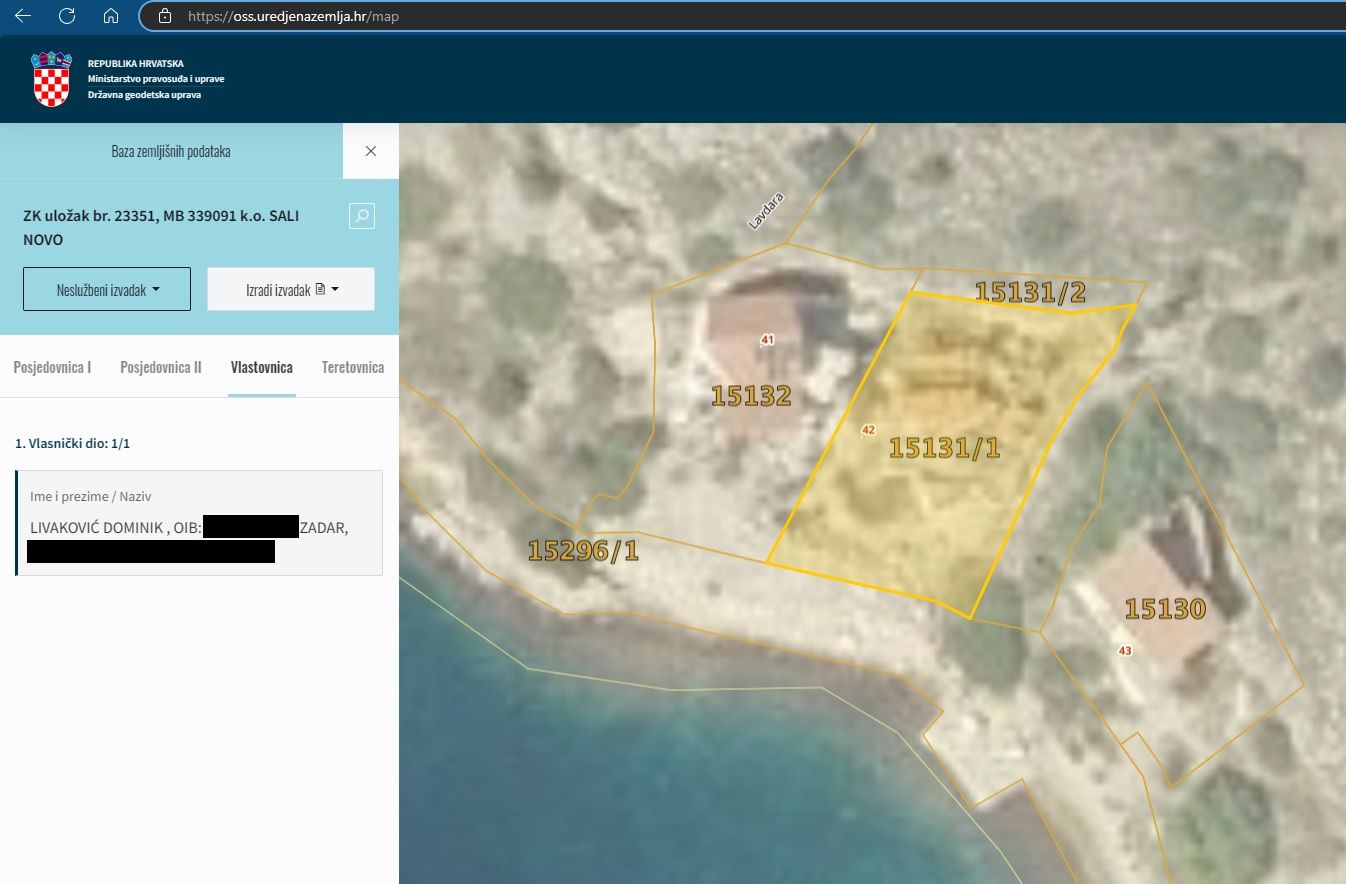Screen dimensions: 1346x884
Task: Click the Croatian coat of arms logo
Action: click(x=51, y=79)
